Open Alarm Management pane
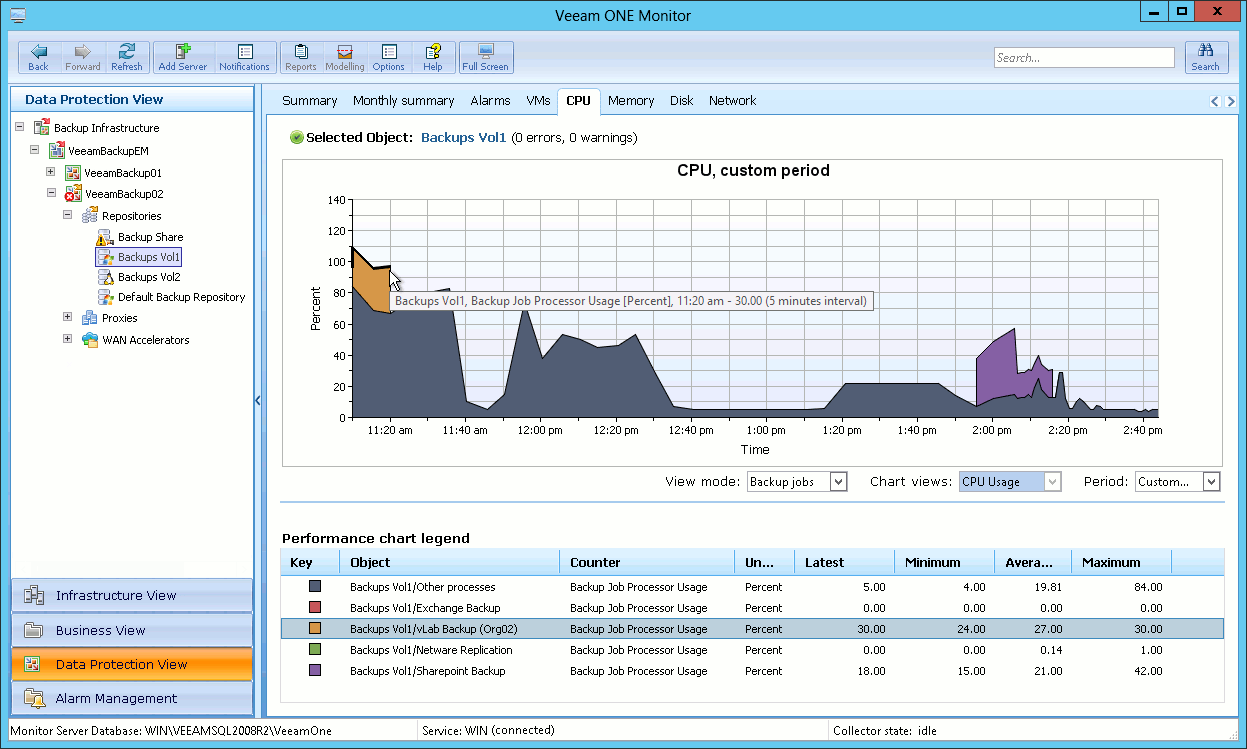Image resolution: width=1247 pixels, height=749 pixels. tap(132, 698)
